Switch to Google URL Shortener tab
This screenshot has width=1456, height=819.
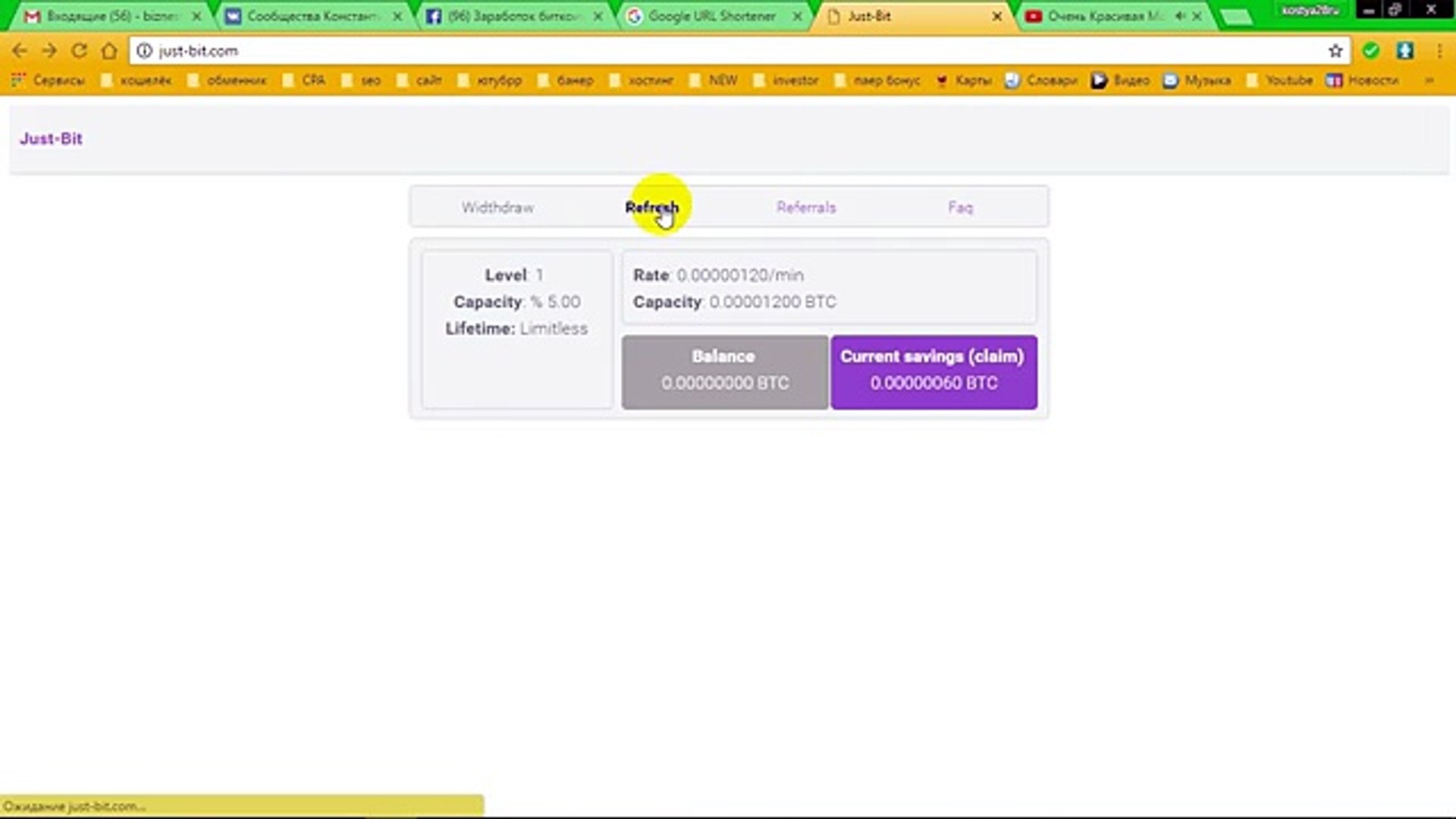click(x=711, y=16)
